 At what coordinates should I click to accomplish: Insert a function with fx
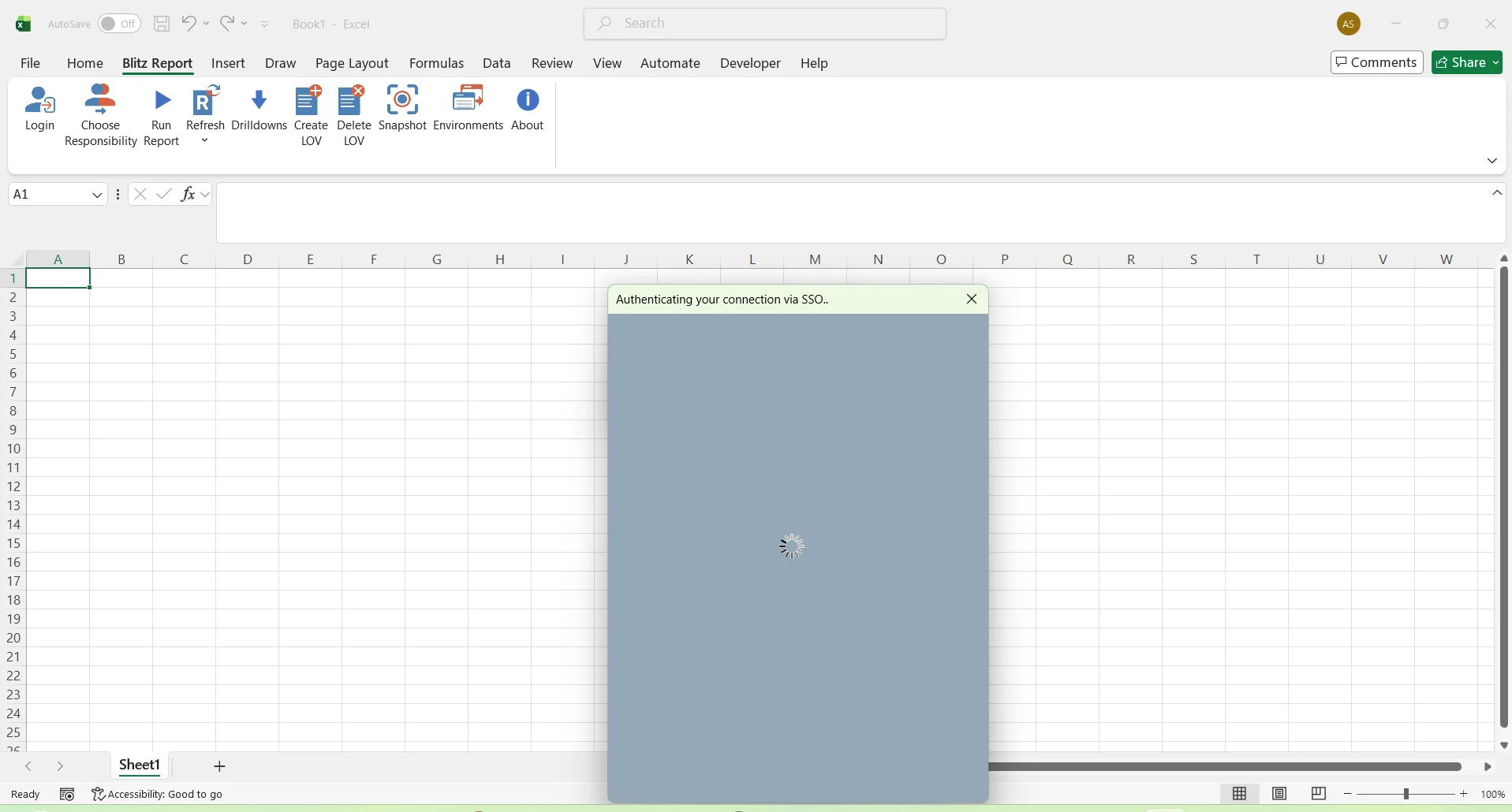coord(188,194)
